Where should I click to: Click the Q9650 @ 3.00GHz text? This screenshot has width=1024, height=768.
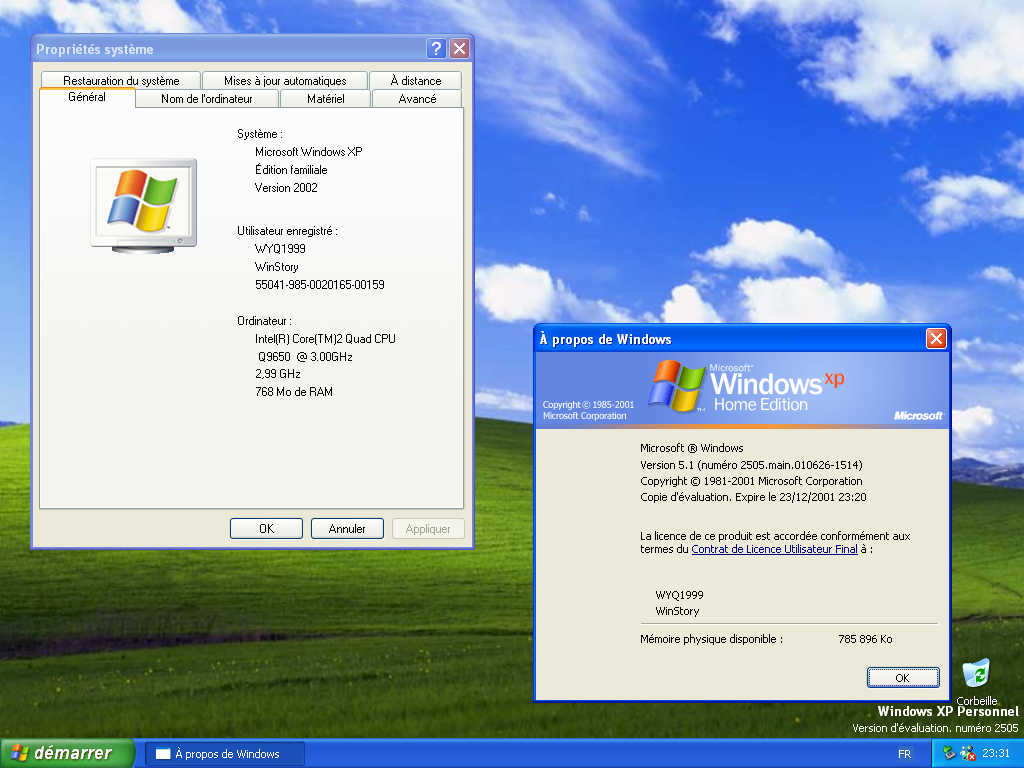pyautogui.click(x=305, y=357)
